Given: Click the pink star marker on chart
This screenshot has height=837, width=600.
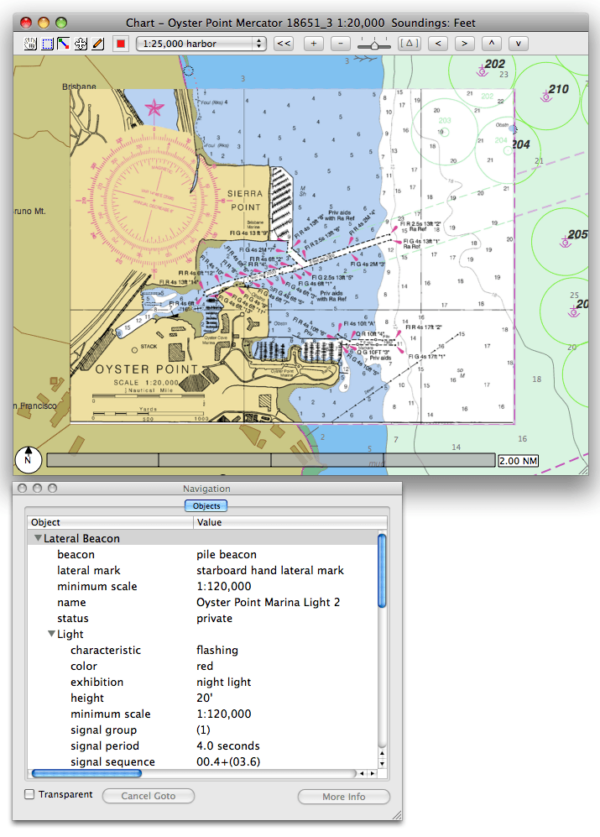Looking at the screenshot, I should coord(155,107).
